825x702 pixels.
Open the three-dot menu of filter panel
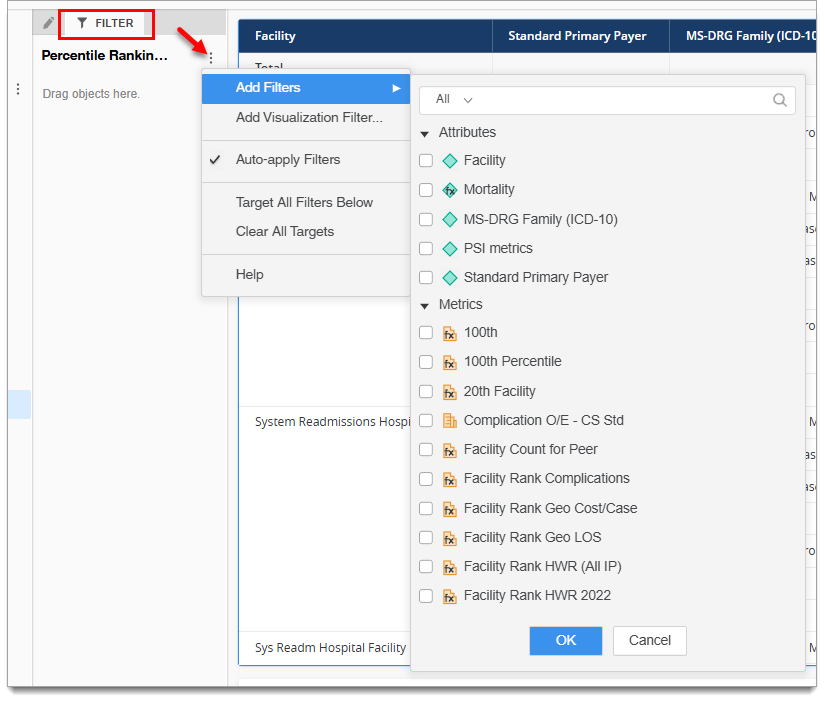(x=210, y=57)
